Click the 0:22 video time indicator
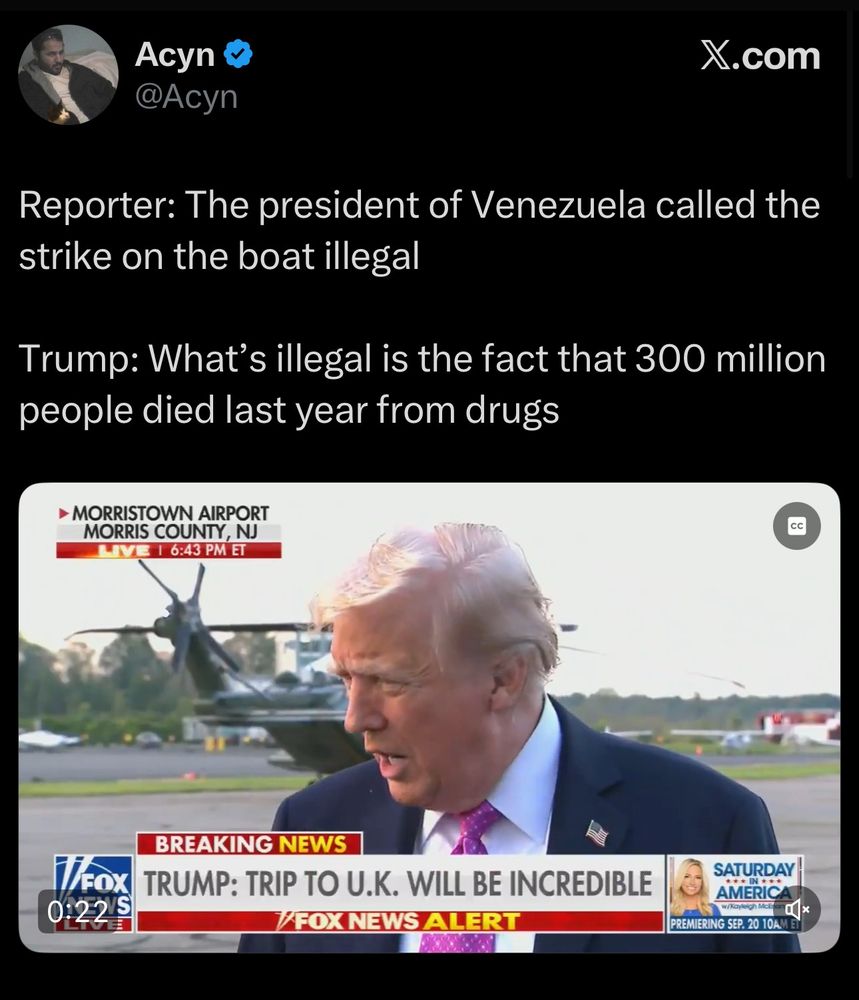 [78, 911]
